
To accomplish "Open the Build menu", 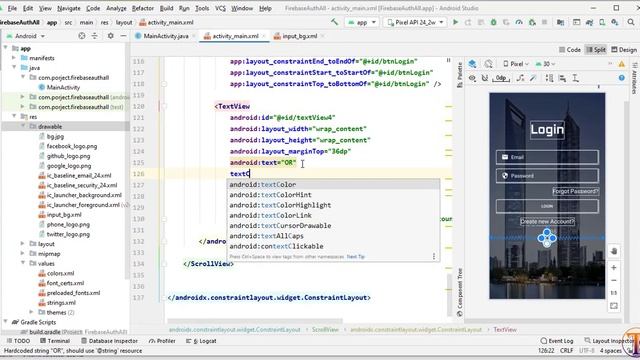I will [x=166, y=8].
